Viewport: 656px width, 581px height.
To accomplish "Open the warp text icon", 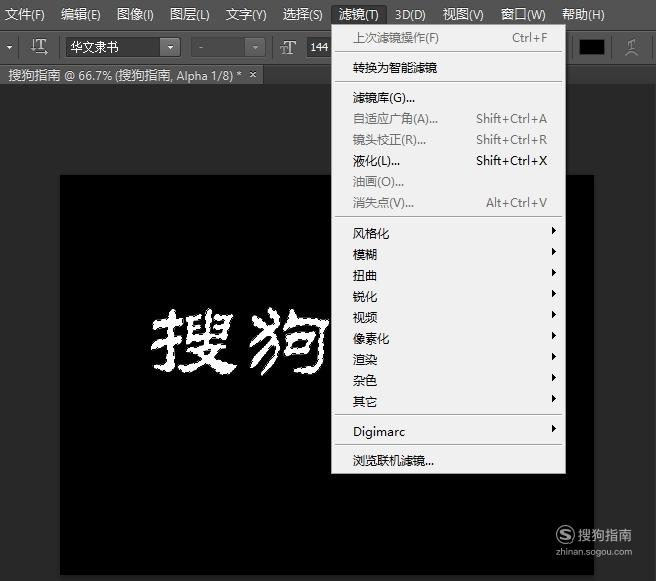I will (632, 47).
